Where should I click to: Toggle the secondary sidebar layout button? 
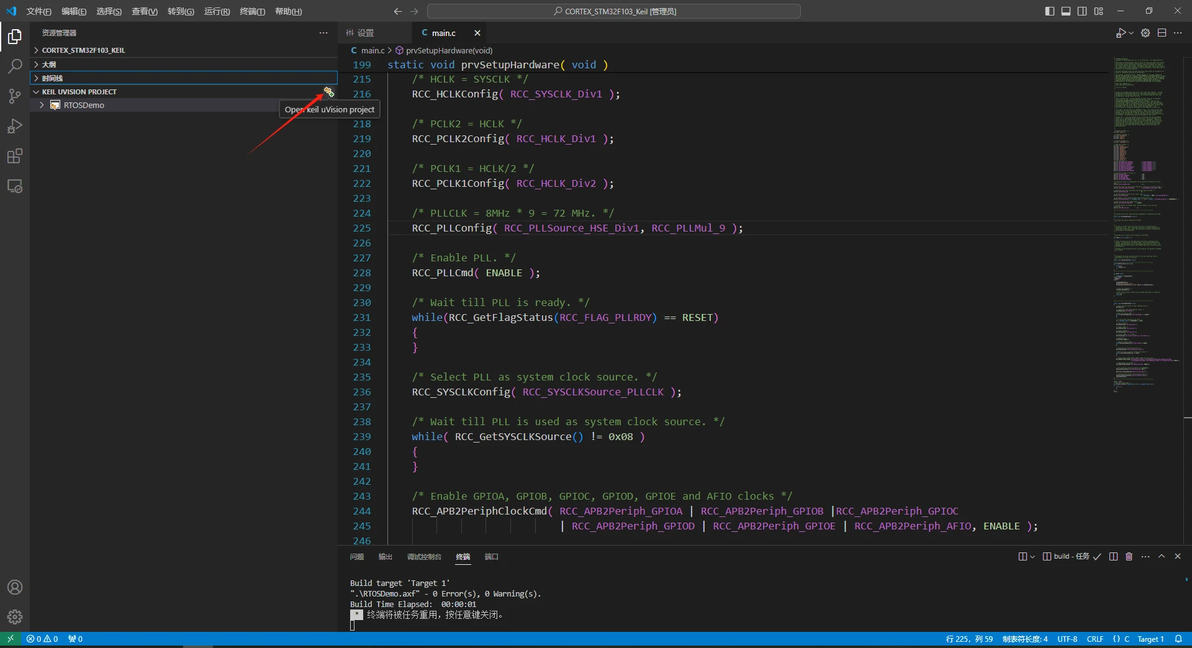(1082, 11)
